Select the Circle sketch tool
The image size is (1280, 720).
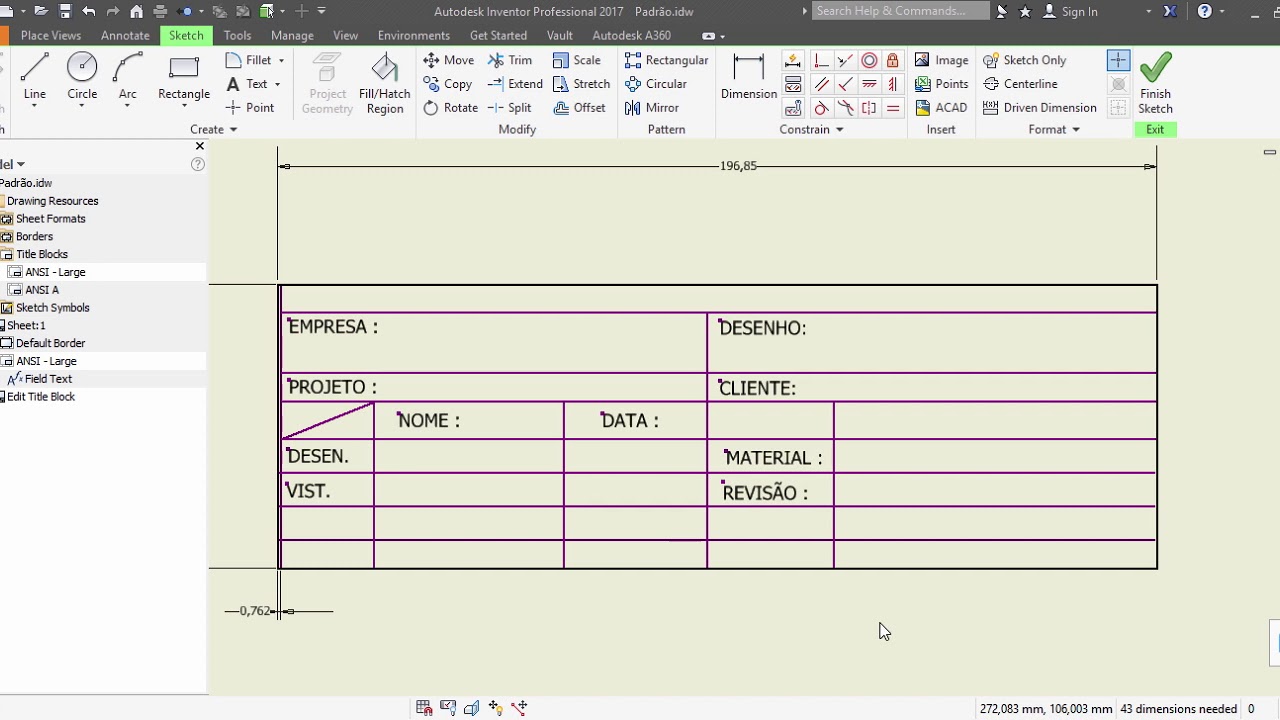click(82, 78)
